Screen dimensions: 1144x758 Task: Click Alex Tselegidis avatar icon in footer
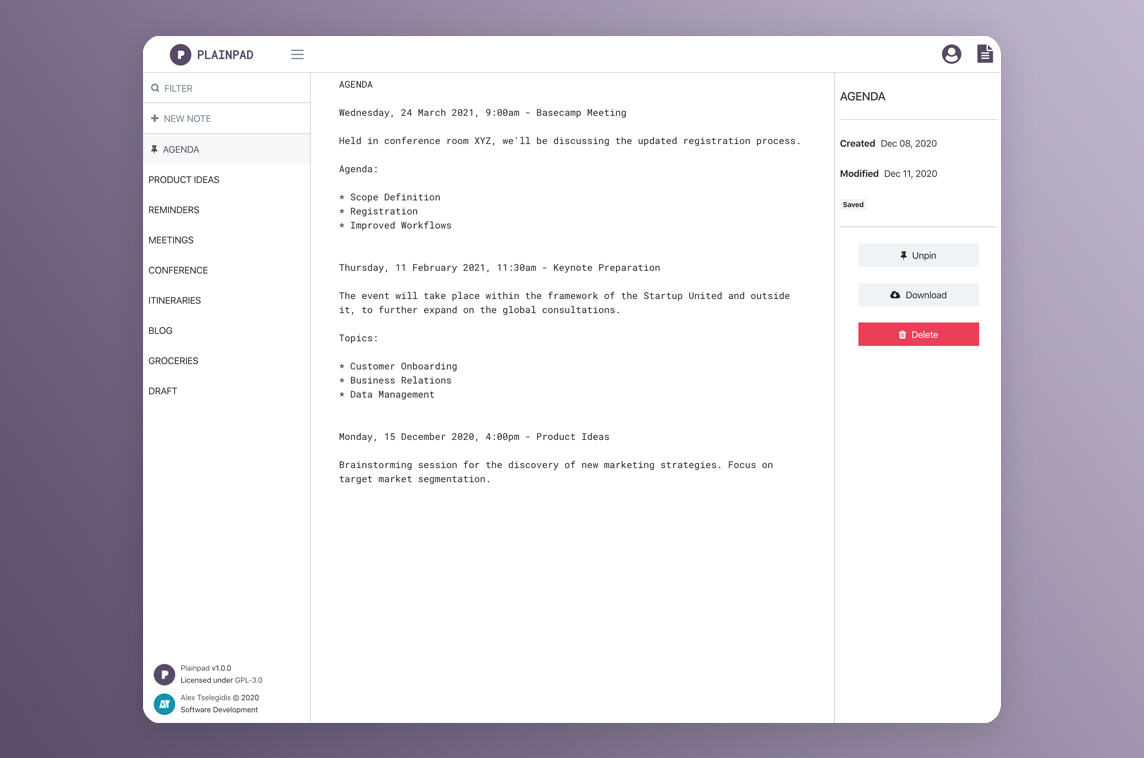tap(164, 704)
